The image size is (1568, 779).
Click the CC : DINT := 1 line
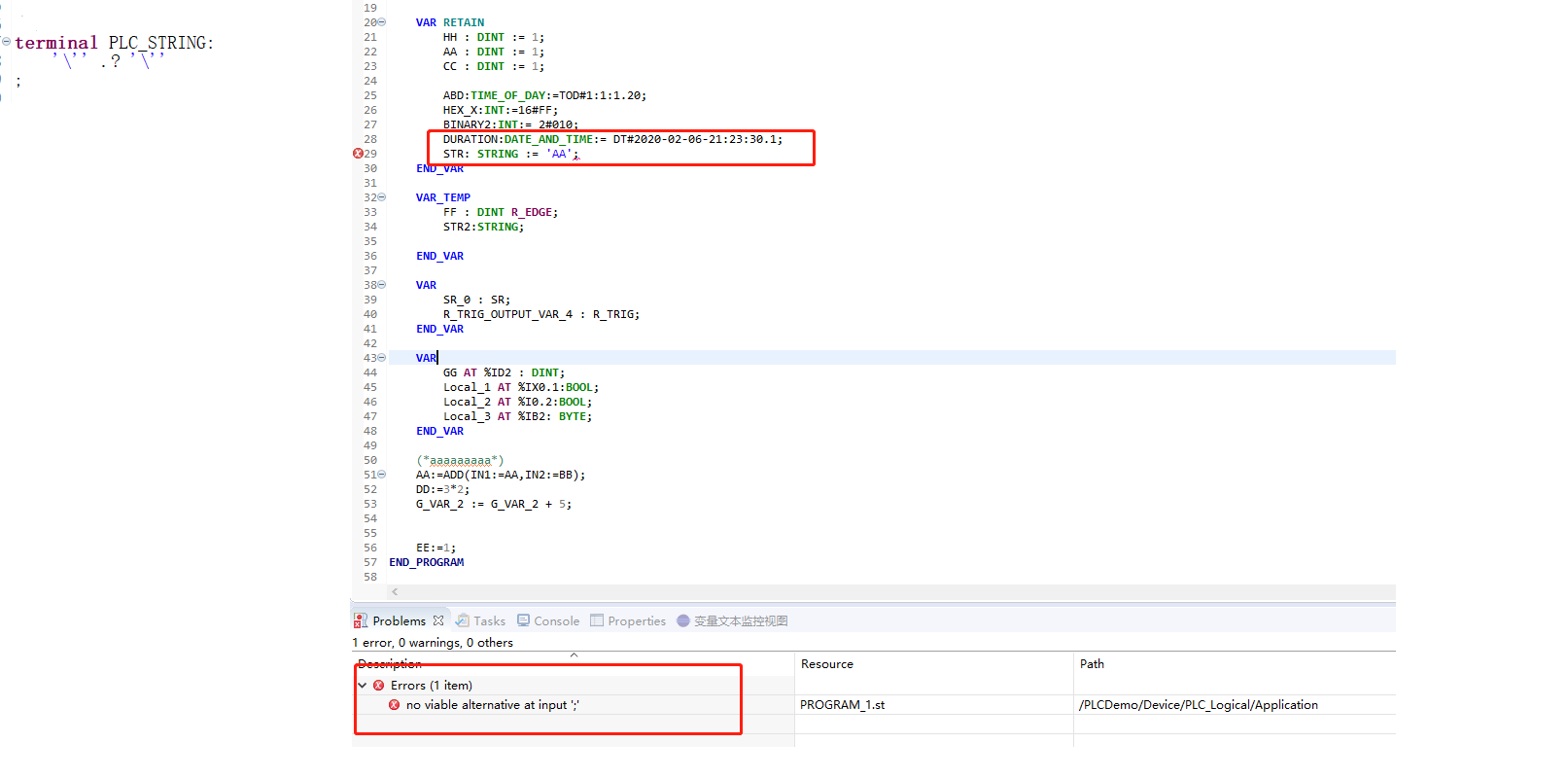(494, 66)
